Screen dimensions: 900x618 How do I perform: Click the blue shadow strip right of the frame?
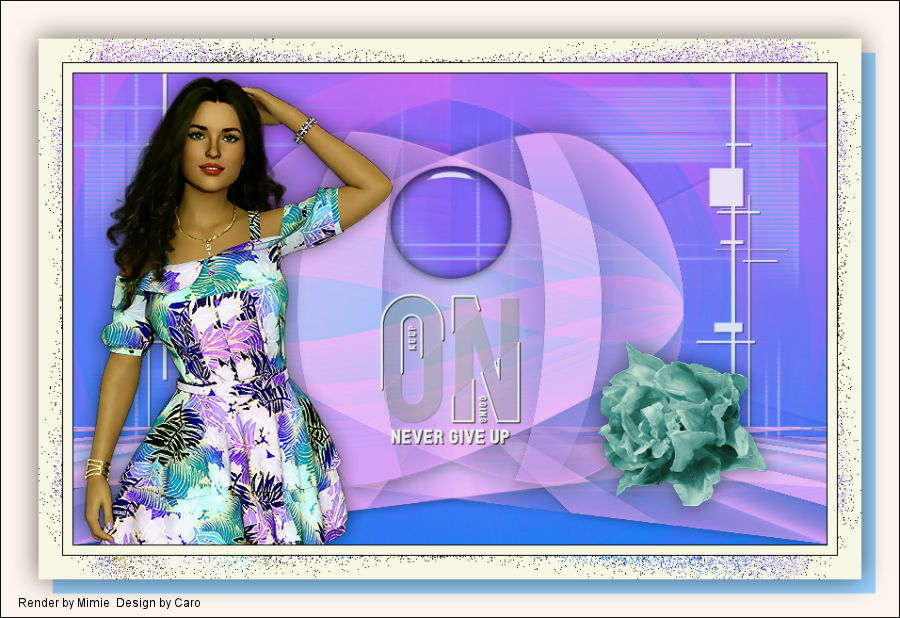pos(867,320)
